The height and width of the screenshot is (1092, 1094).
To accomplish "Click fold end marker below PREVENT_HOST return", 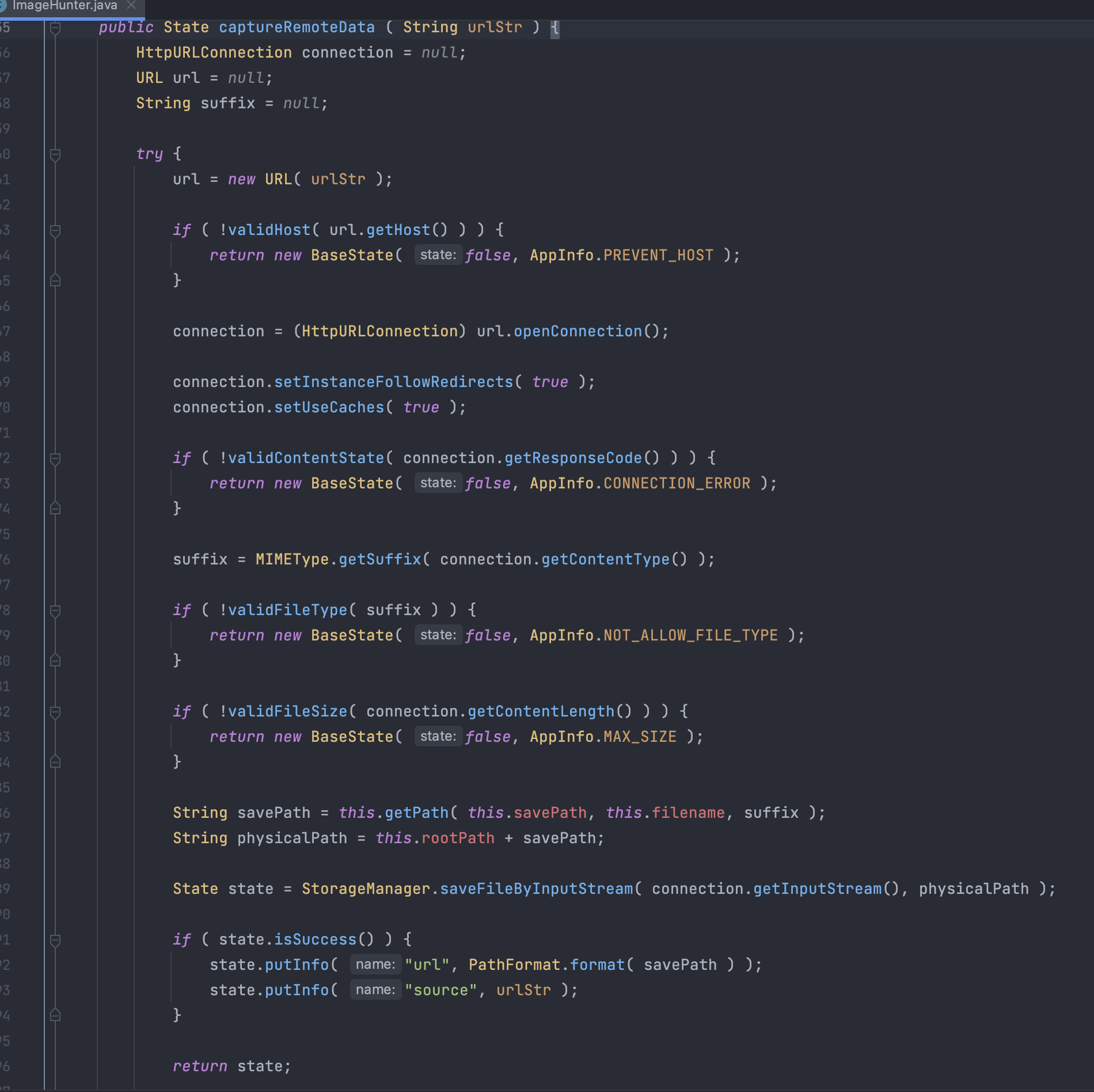I will tap(55, 280).
